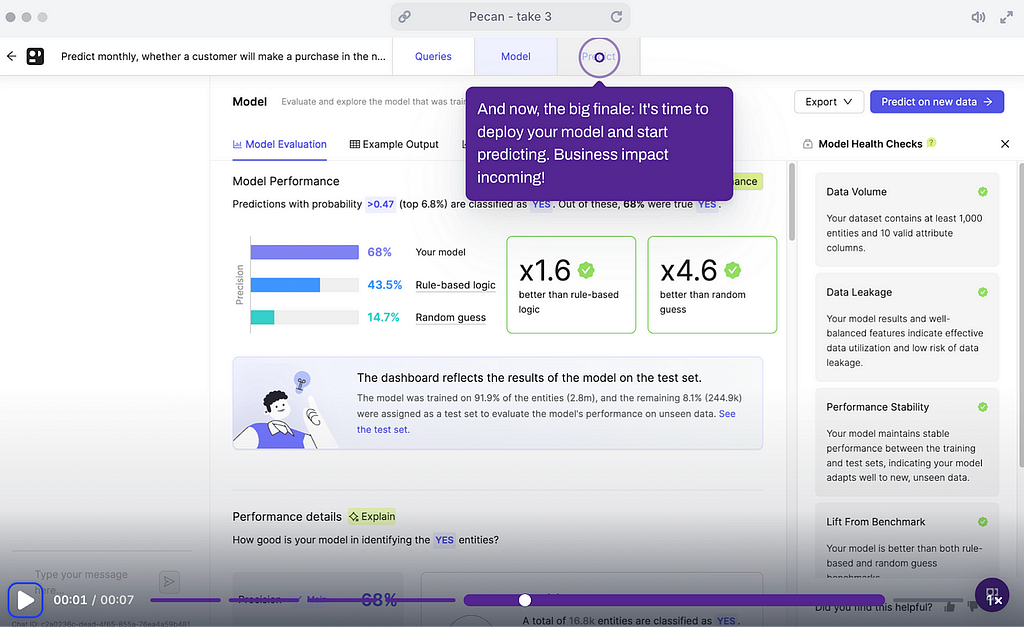Screen dimensions: 1024x627
Task: Click the Performance Stability card title
Action: (x=877, y=407)
